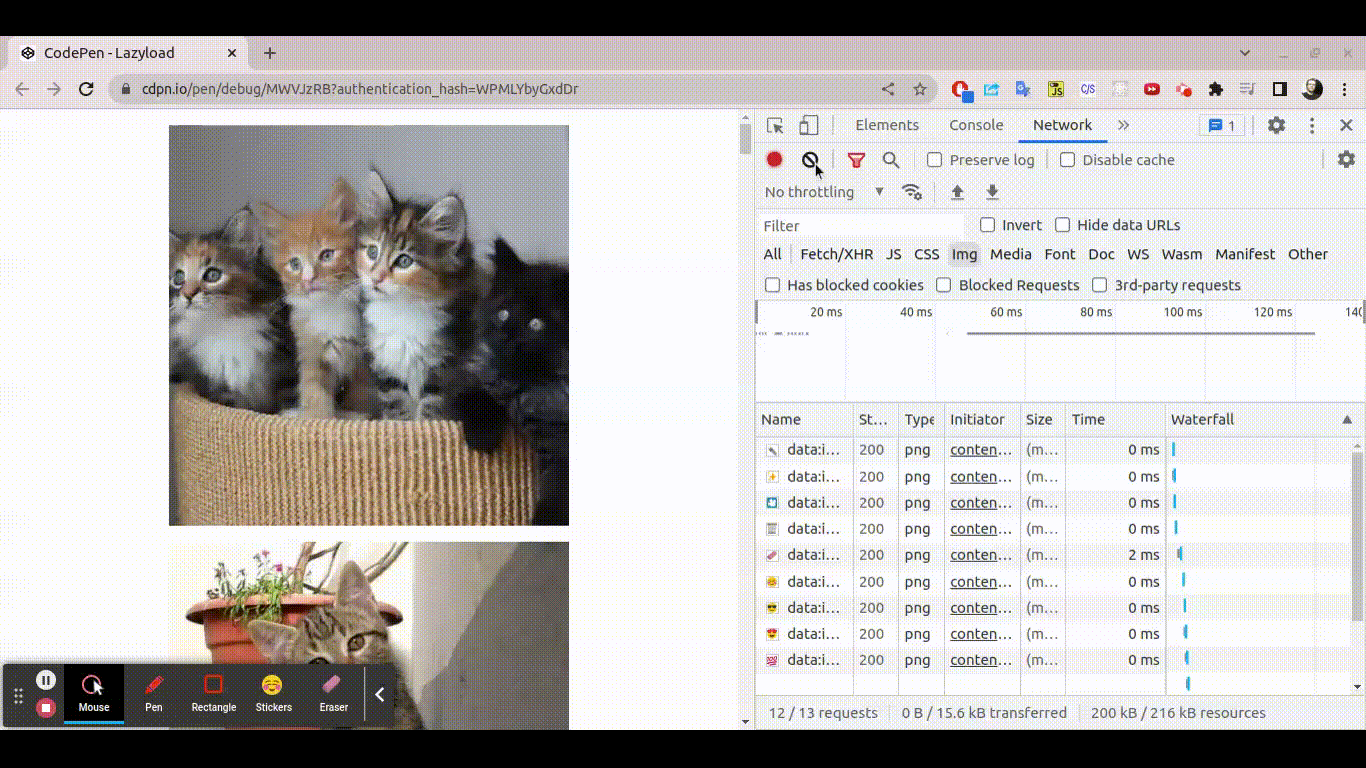Open the Extensions puzzle-piece menu
The width and height of the screenshot is (1366, 768).
[x=1216, y=89]
